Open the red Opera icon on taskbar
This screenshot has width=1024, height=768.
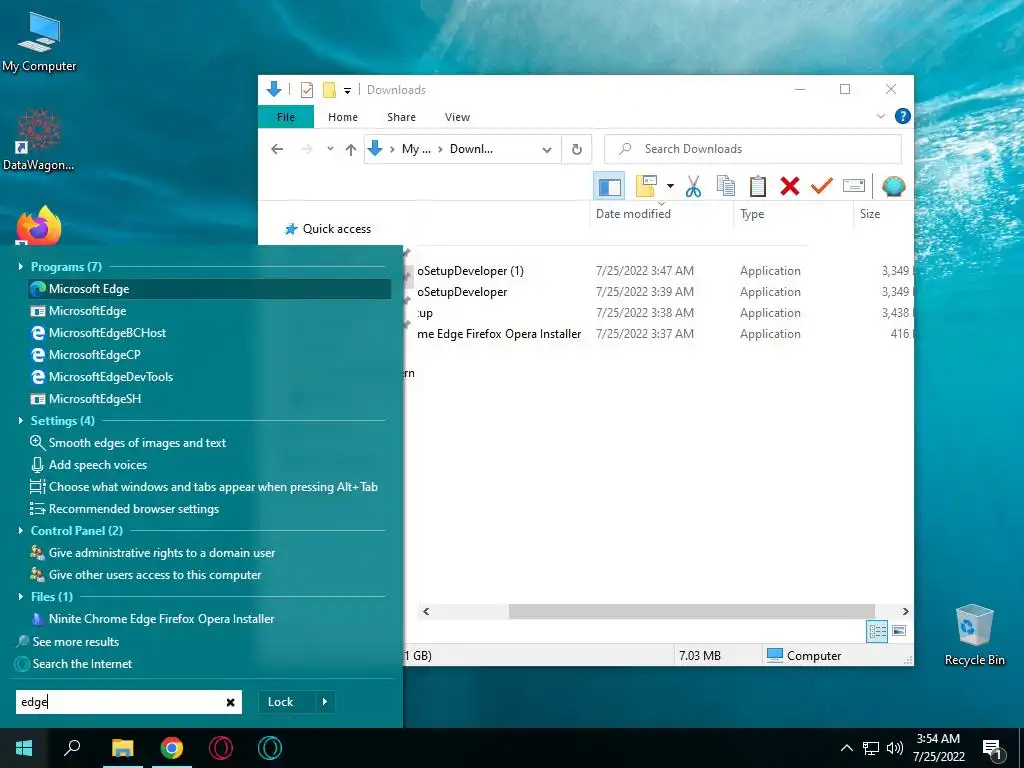tap(221, 748)
